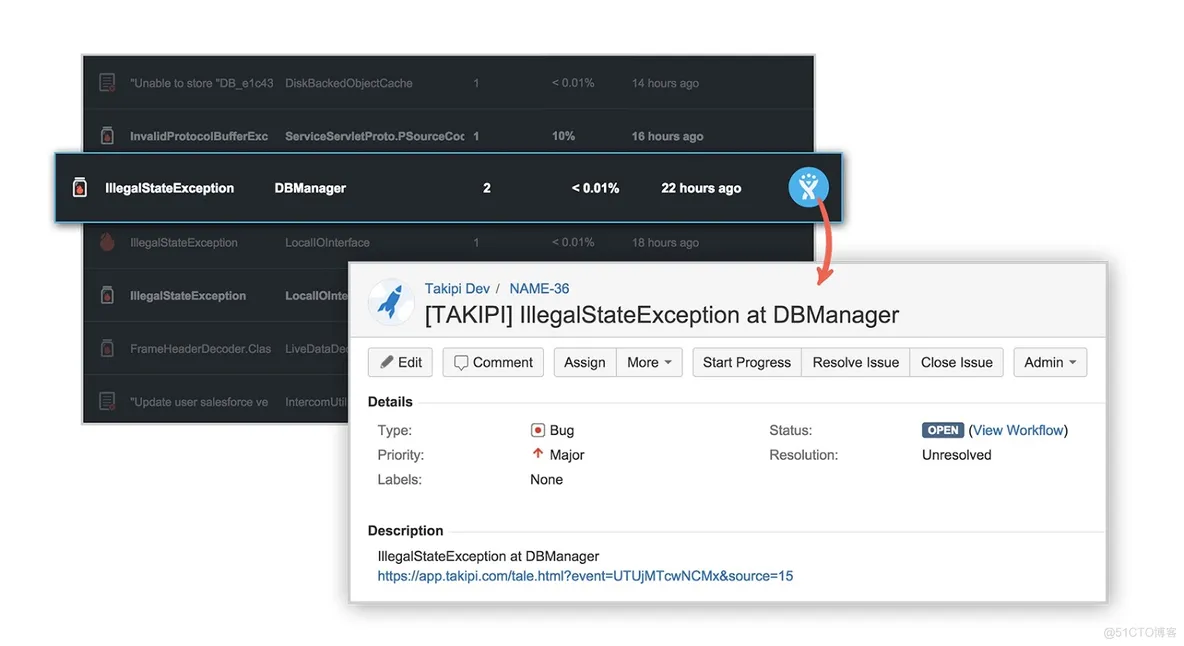Click Start Progress on the issue

click(x=747, y=362)
